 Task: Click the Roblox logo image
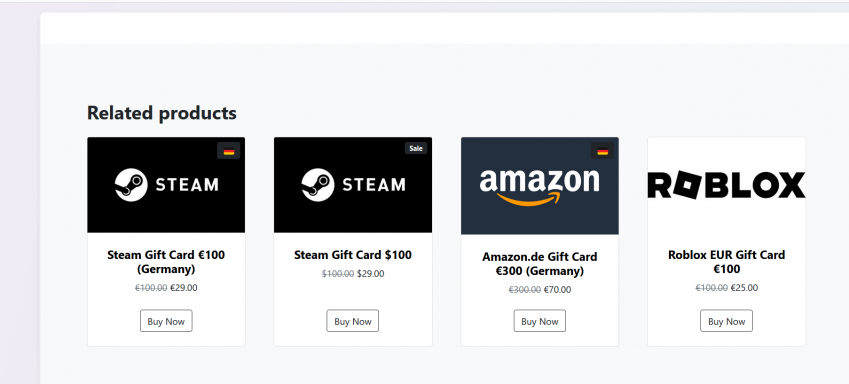[x=727, y=185]
